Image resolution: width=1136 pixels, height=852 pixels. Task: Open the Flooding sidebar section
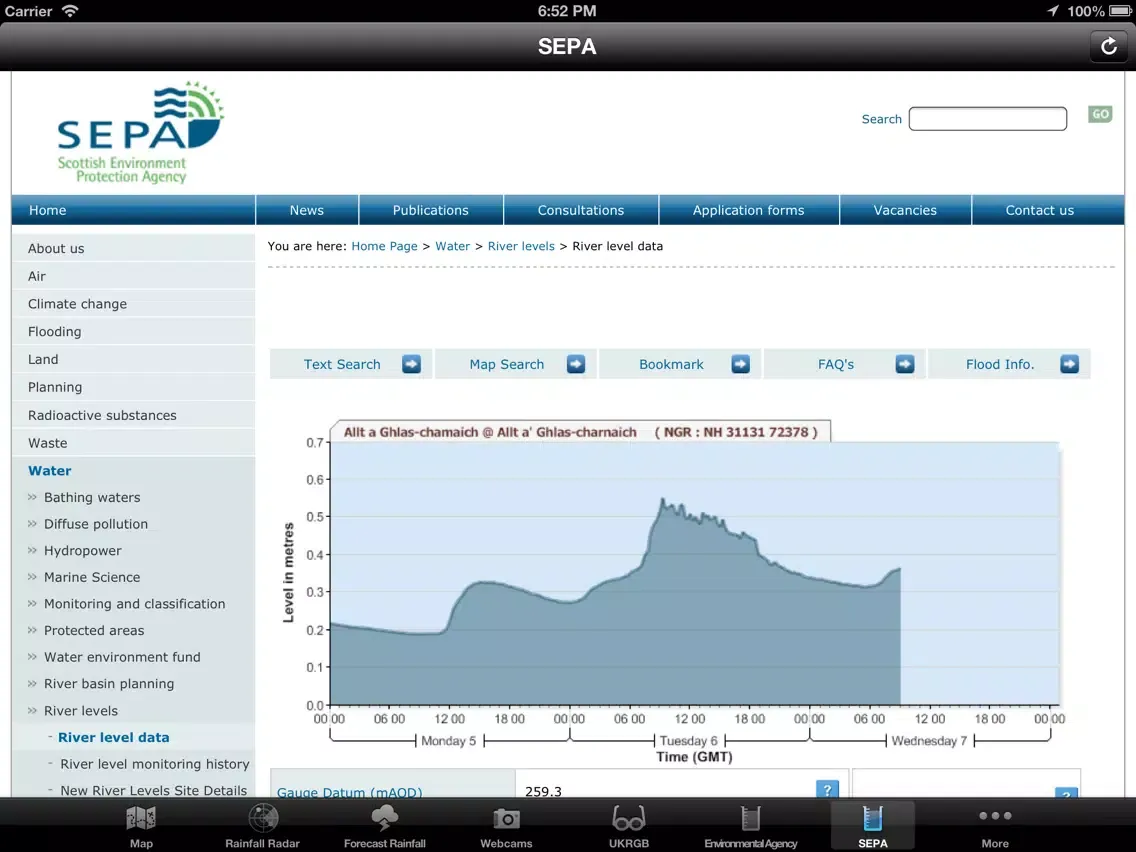coord(133,332)
